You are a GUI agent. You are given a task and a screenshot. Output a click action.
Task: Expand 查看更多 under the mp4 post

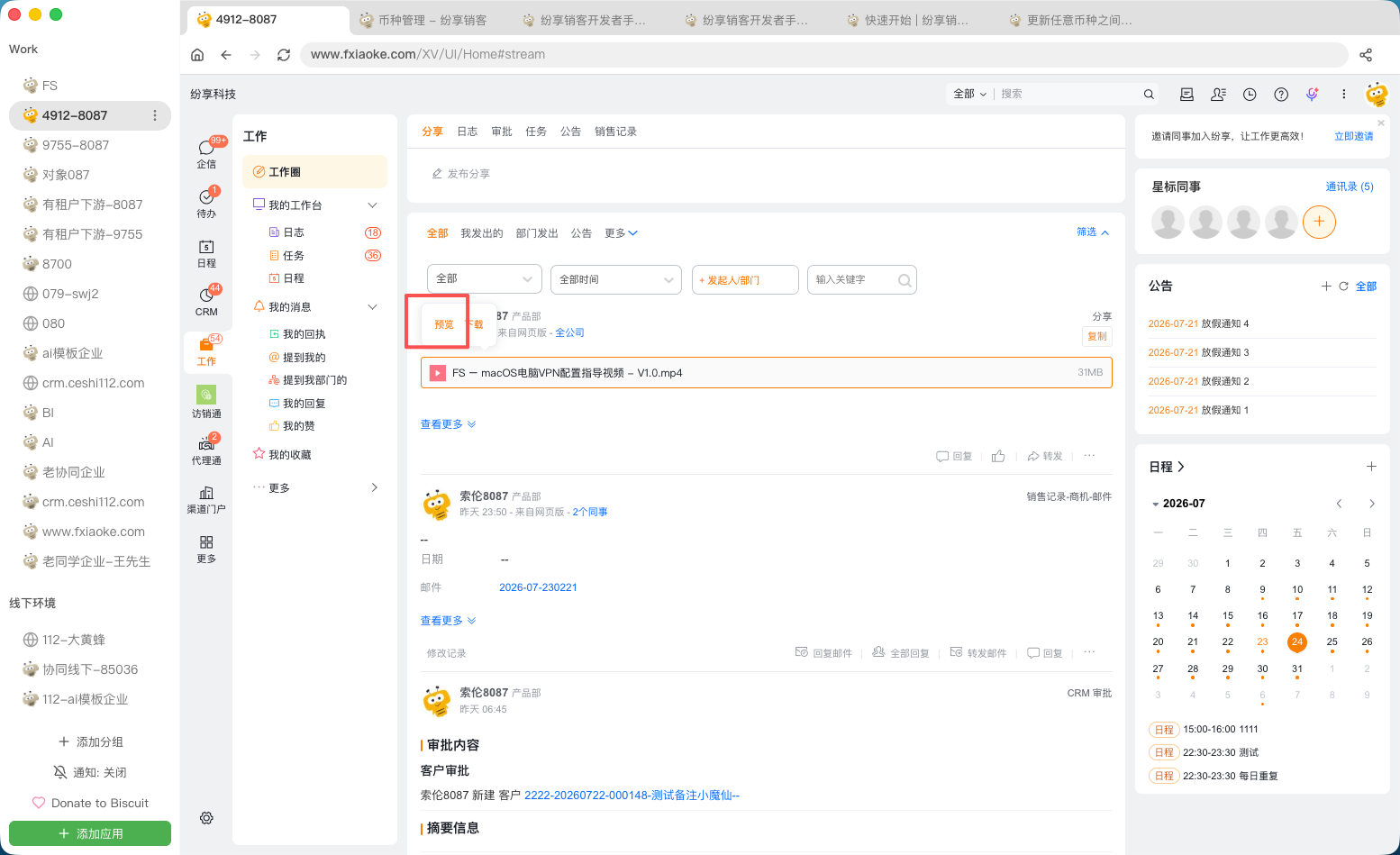click(x=448, y=424)
